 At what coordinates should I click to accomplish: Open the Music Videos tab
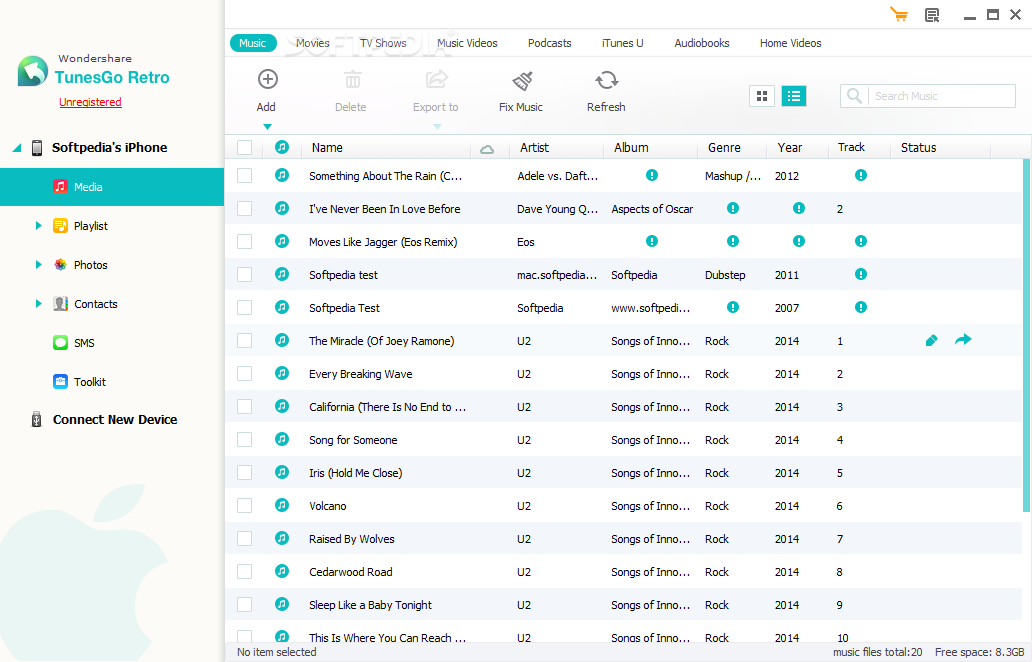click(x=467, y=43)
